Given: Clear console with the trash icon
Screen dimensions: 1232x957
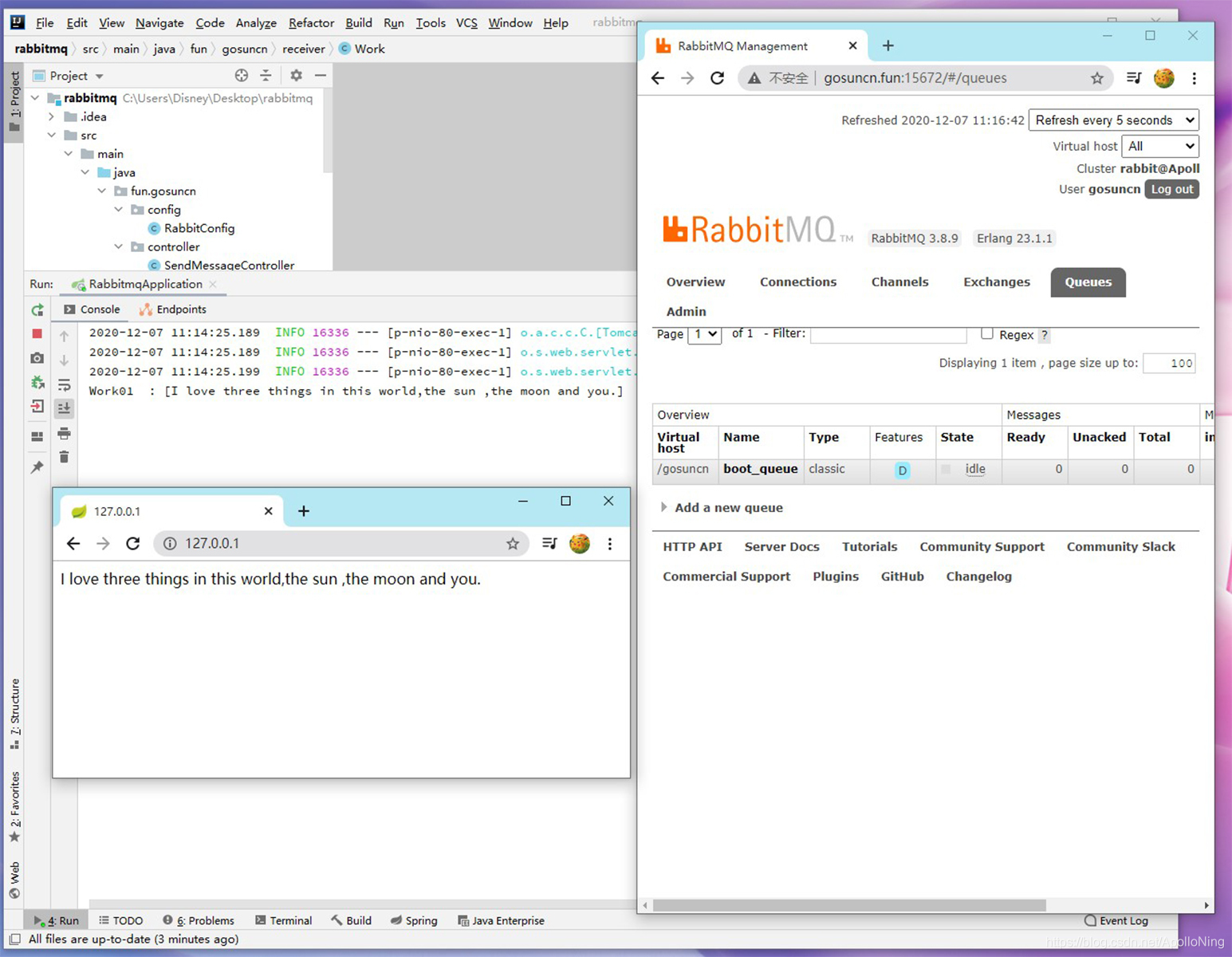Looking at the screenshot, I should [65, 457].
